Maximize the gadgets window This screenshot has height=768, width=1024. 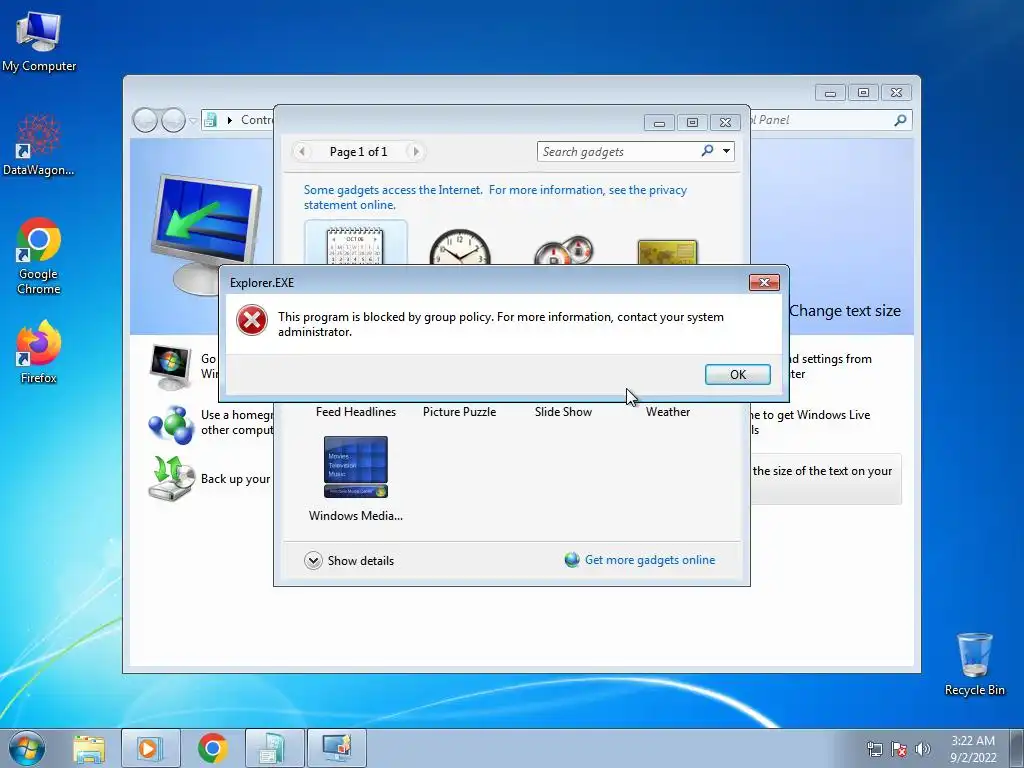[692, 123]
